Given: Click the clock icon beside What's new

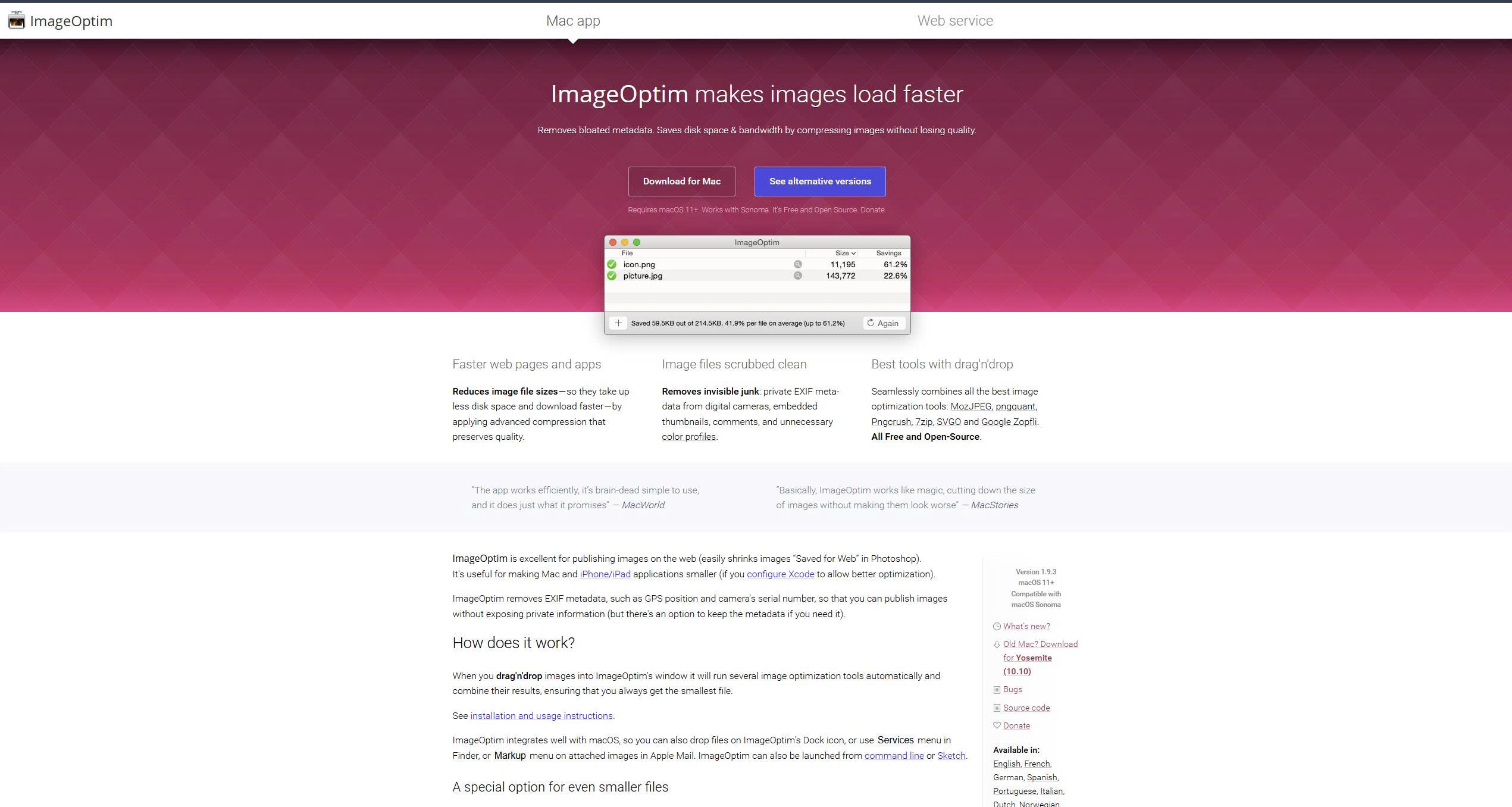Looking at the screenshot, I should pyautogui.click(x=997, y=626).
